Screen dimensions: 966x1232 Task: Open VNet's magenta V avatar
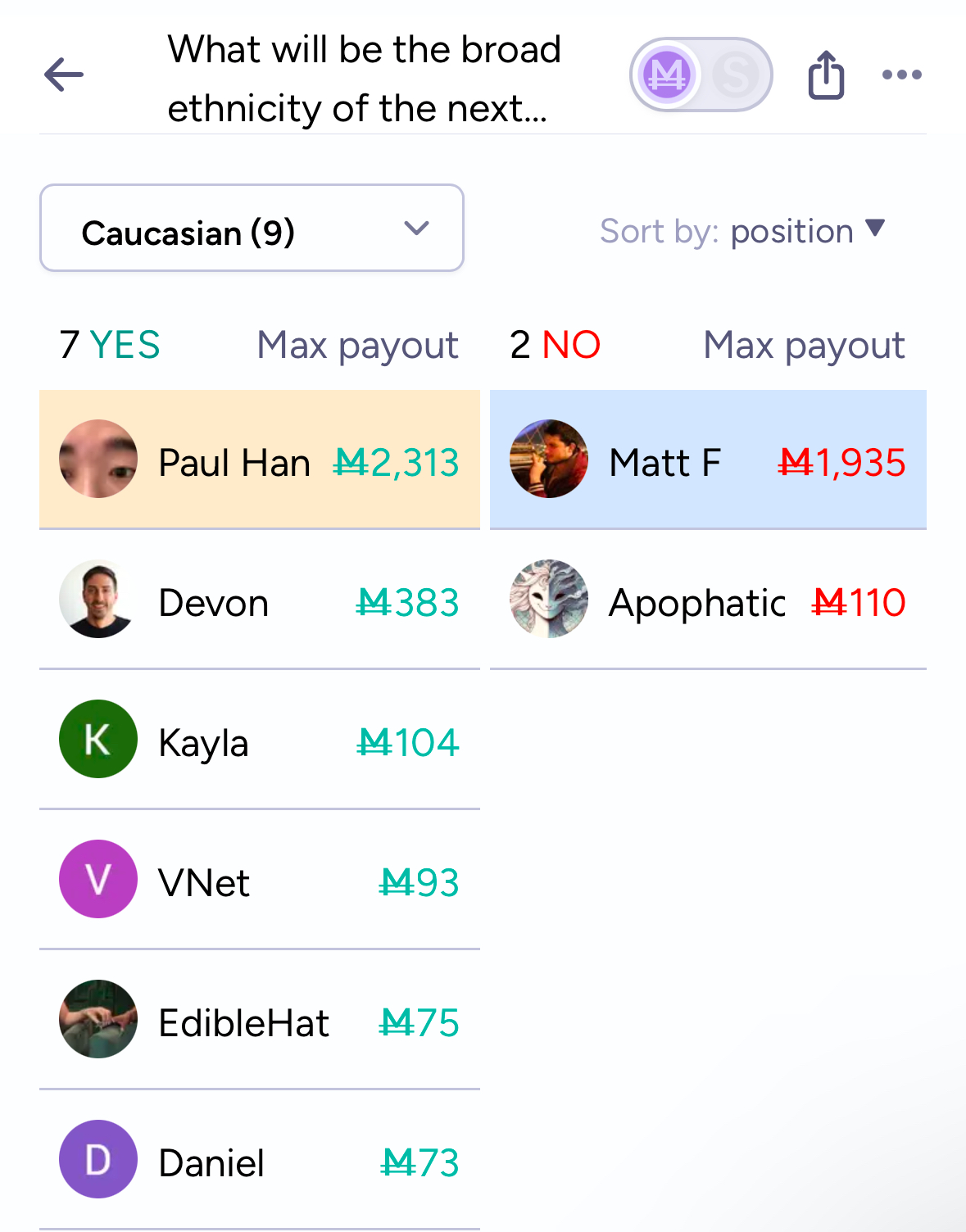pos(98,879)
